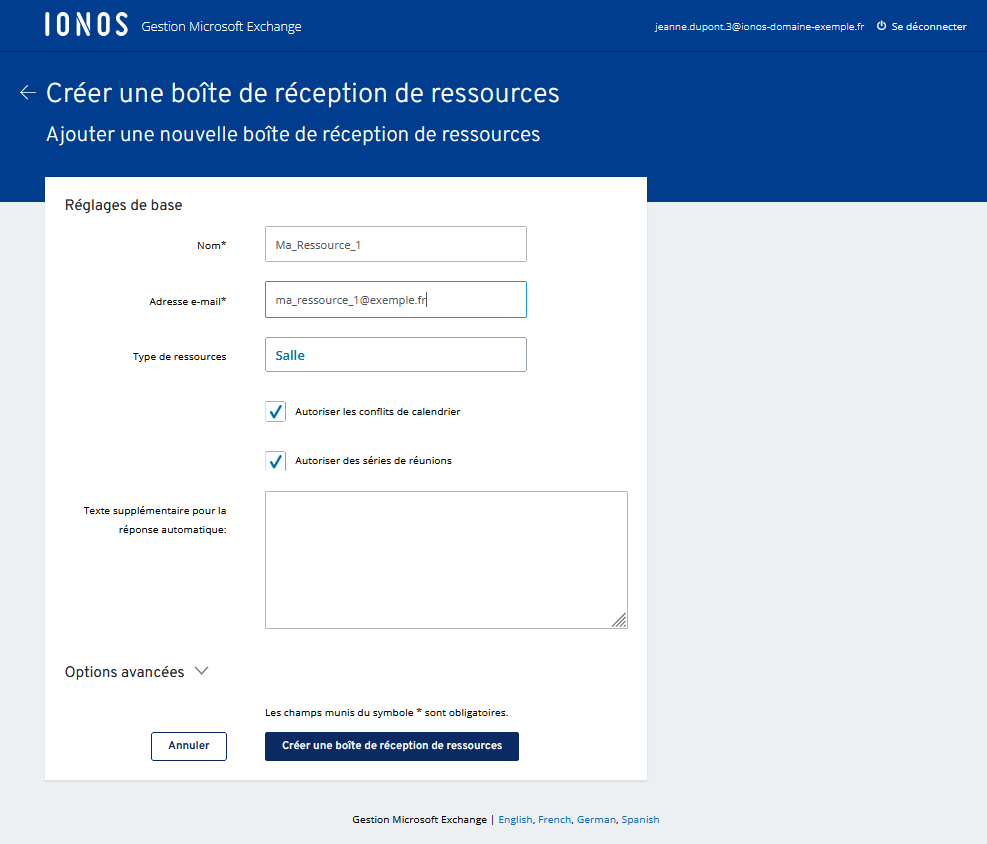Image resolution: width=987 pixels, height=844 pixels.
Task: Click the Gestion Microsoft Exchange header title
Action: pos(221,27)
